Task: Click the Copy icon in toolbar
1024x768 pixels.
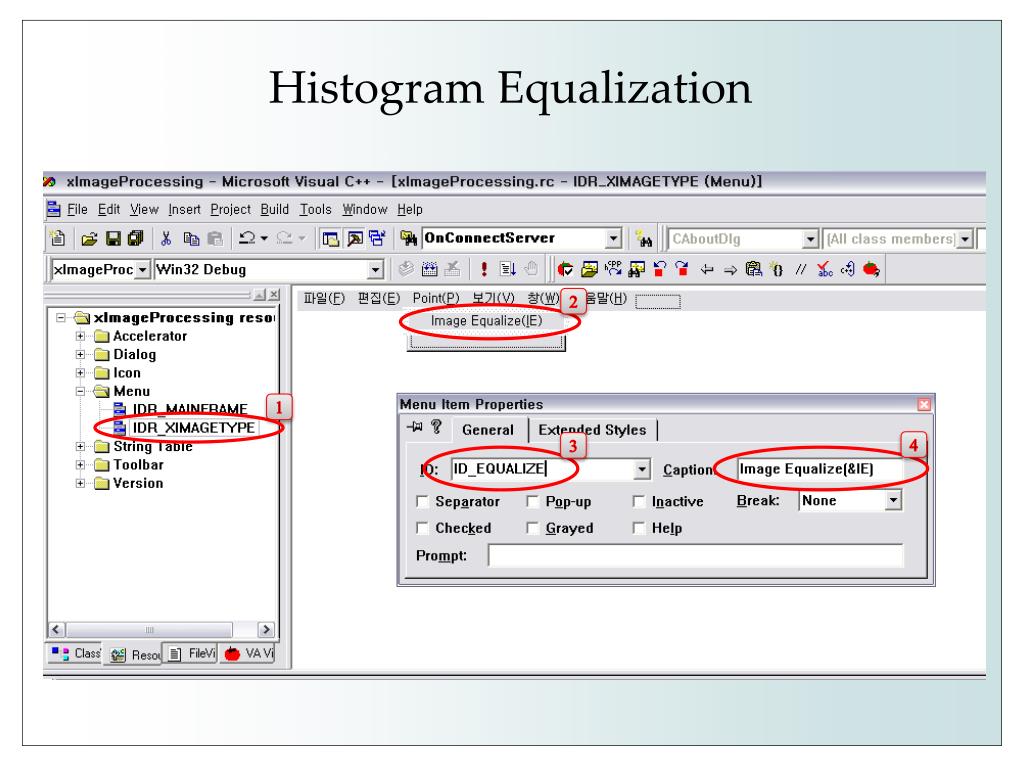Action: (191, 239)
